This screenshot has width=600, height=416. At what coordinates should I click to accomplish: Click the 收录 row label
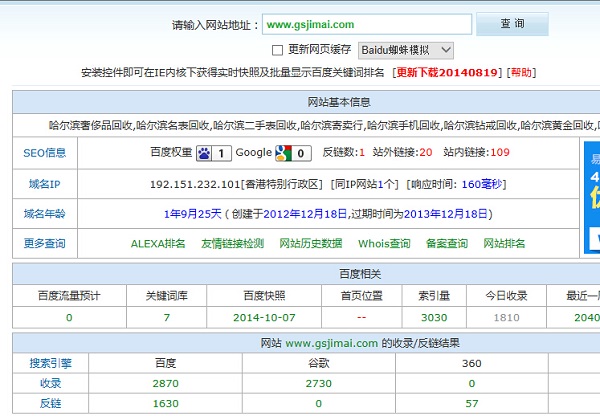click(x=51, y=383)
